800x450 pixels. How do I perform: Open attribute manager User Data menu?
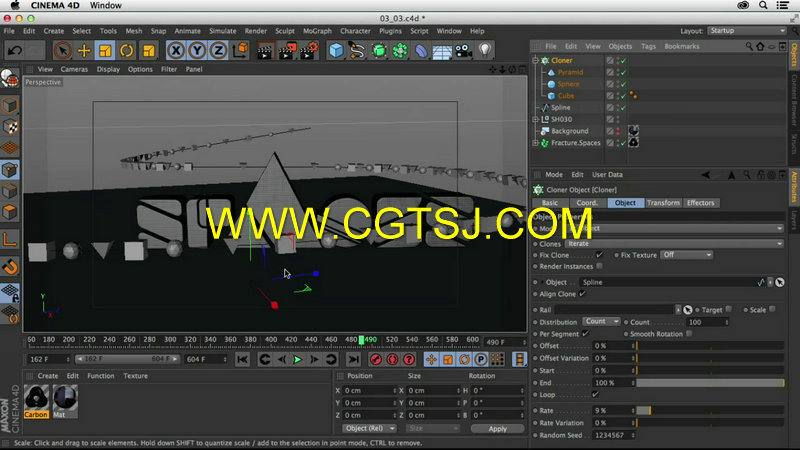[607, 174]
